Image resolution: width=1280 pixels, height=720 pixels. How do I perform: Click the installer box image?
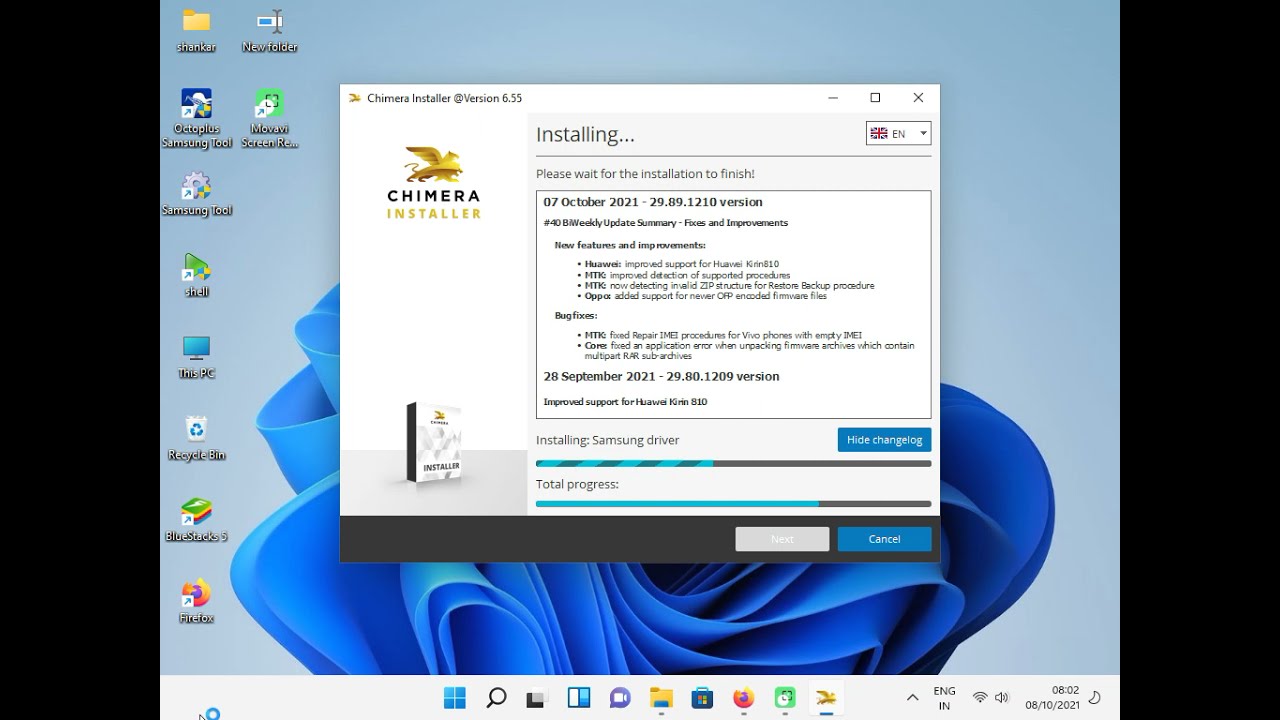click(433, 443)
